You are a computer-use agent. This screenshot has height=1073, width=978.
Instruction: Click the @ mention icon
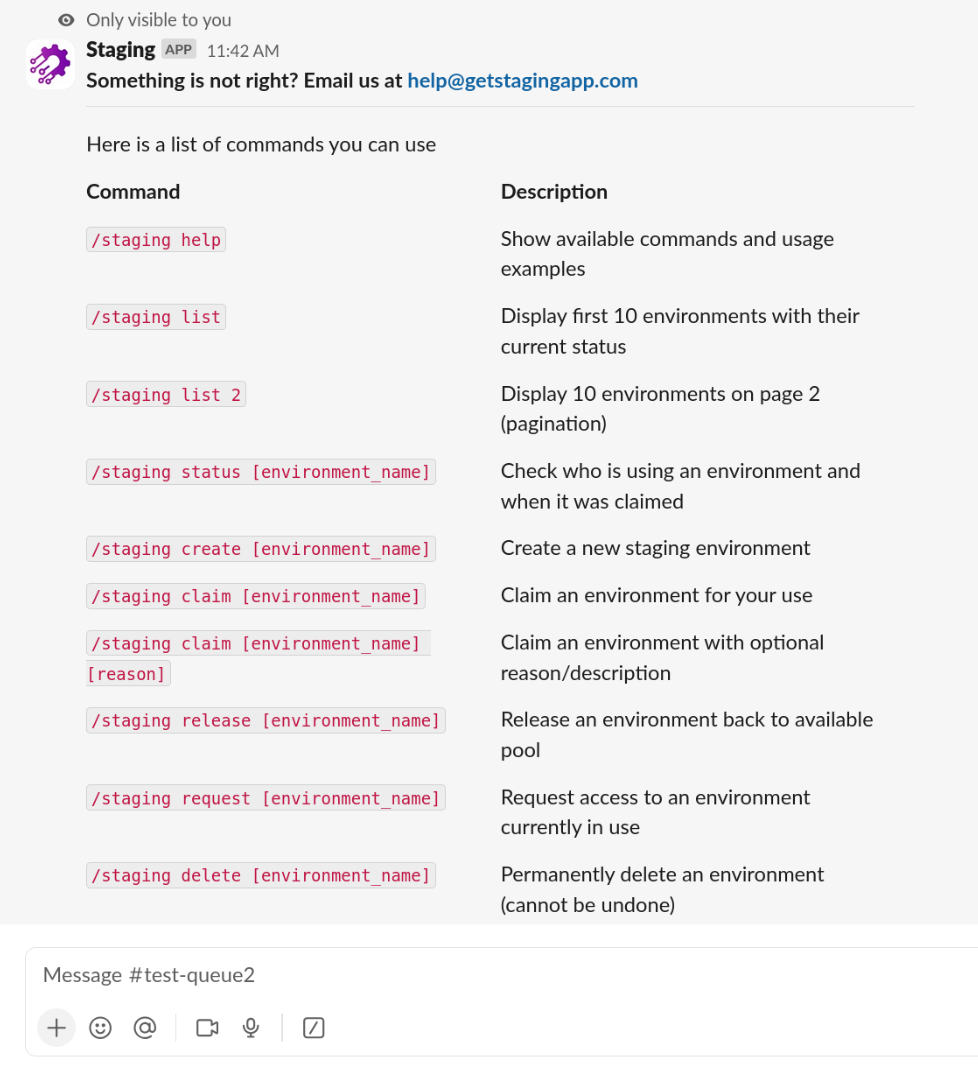pyautogui.click(x=145, y=1027)
